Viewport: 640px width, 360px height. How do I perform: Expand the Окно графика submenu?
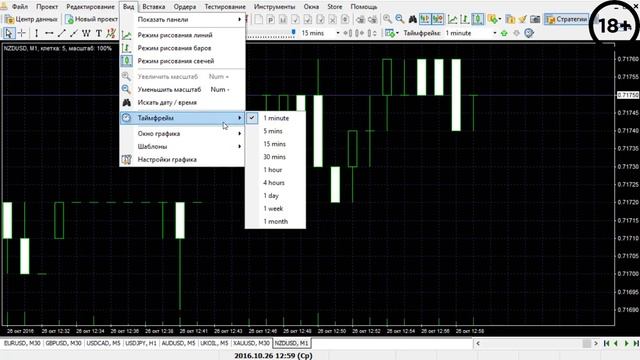[182, 133]
